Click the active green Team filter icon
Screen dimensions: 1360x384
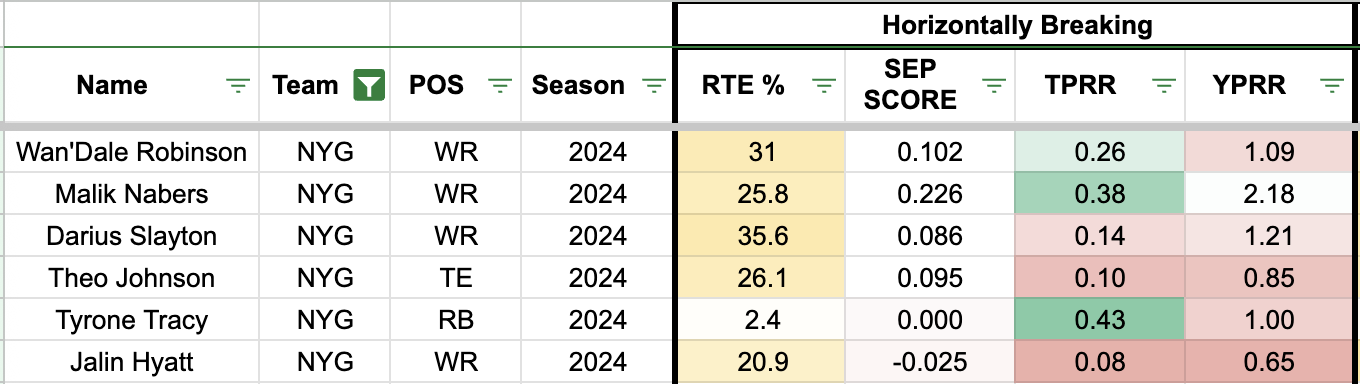click(x=368, y=86)
